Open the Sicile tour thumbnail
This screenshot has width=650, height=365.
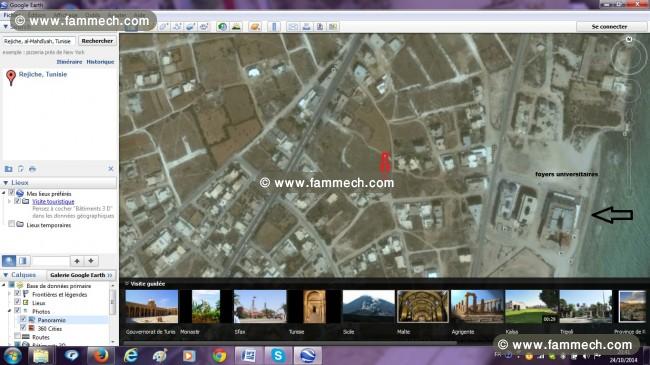tap(369, 307)
